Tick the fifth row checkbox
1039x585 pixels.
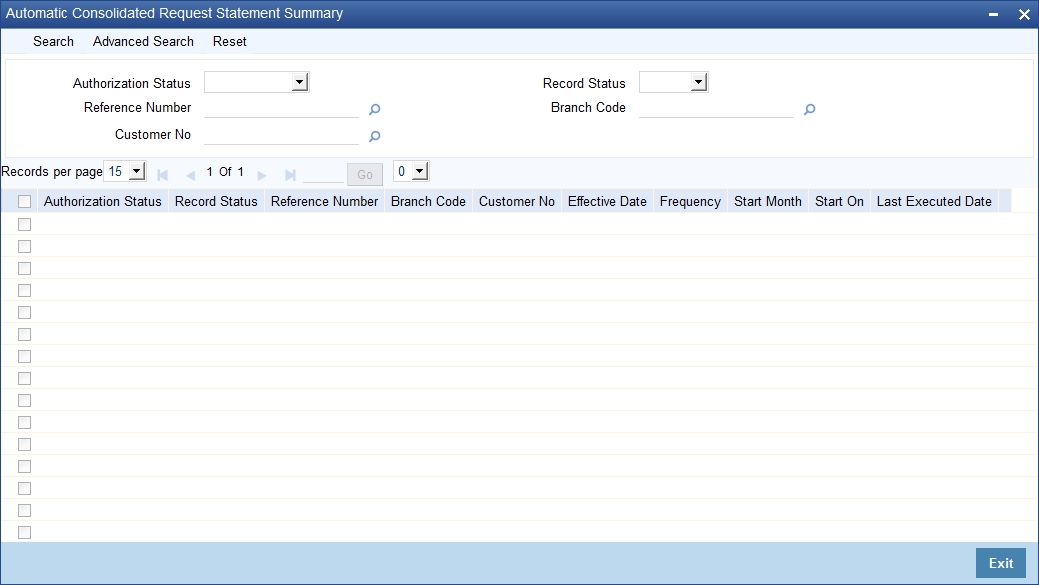pyautogui.click(x=25, y=312)
